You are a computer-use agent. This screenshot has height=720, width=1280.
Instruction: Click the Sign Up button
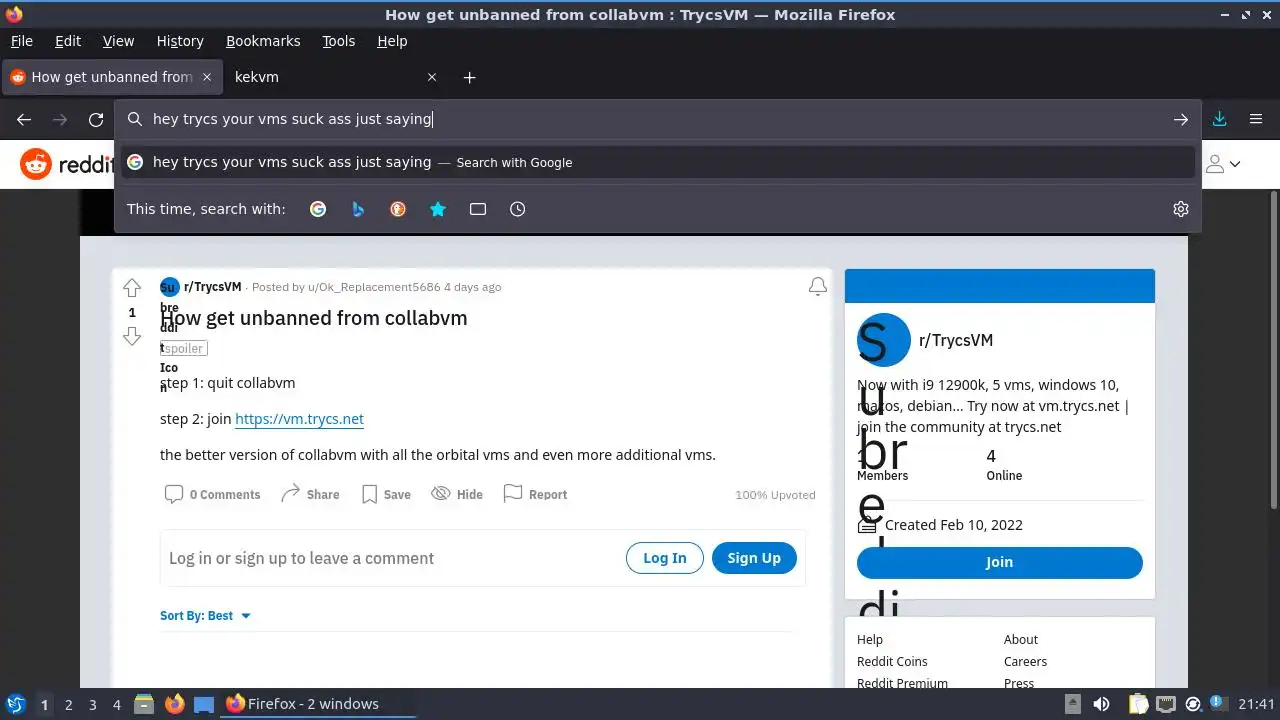click(x=754, y=558)
